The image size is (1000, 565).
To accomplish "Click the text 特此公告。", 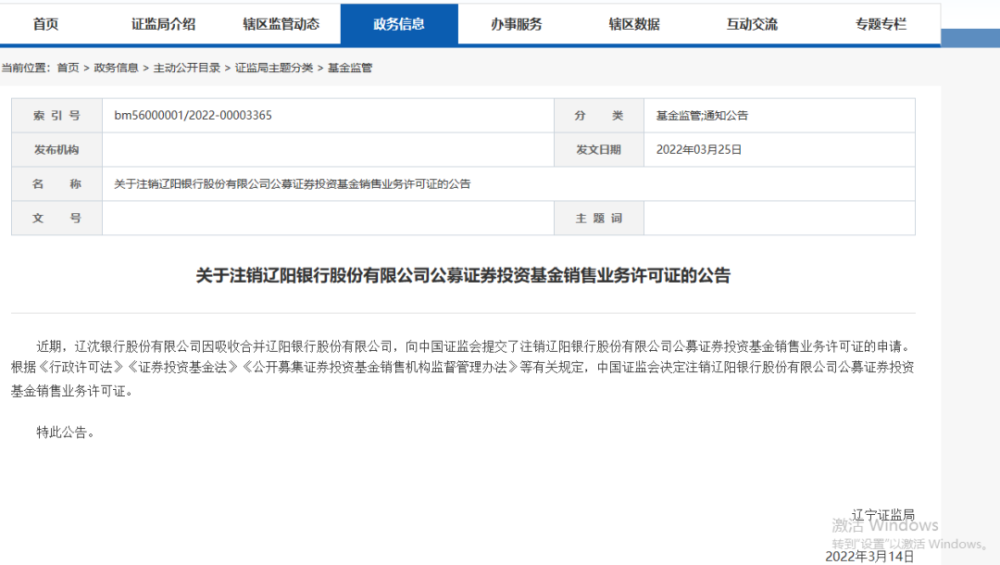I will click(x=66, y=432).
